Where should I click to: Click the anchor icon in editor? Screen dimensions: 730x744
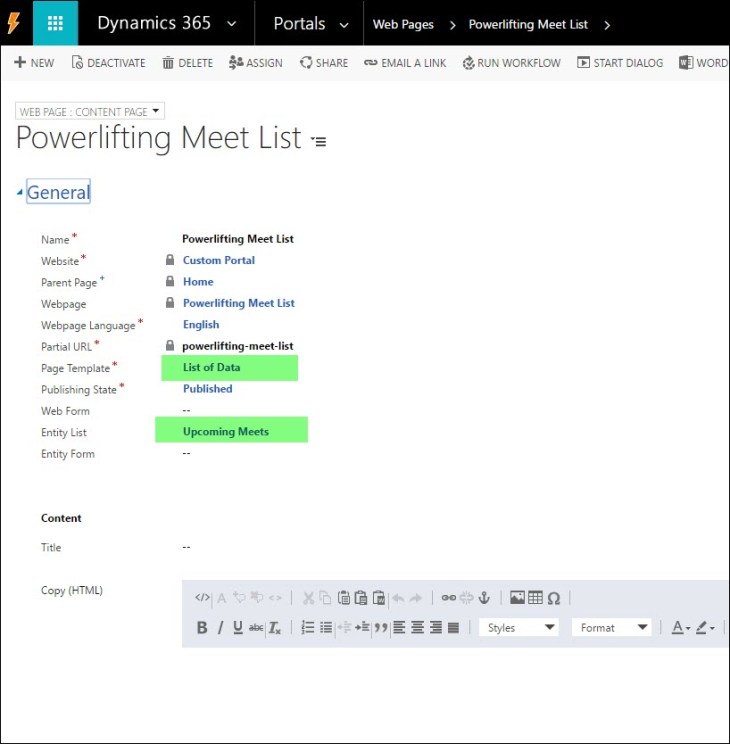pyautogui.click(x=484, y=598)
